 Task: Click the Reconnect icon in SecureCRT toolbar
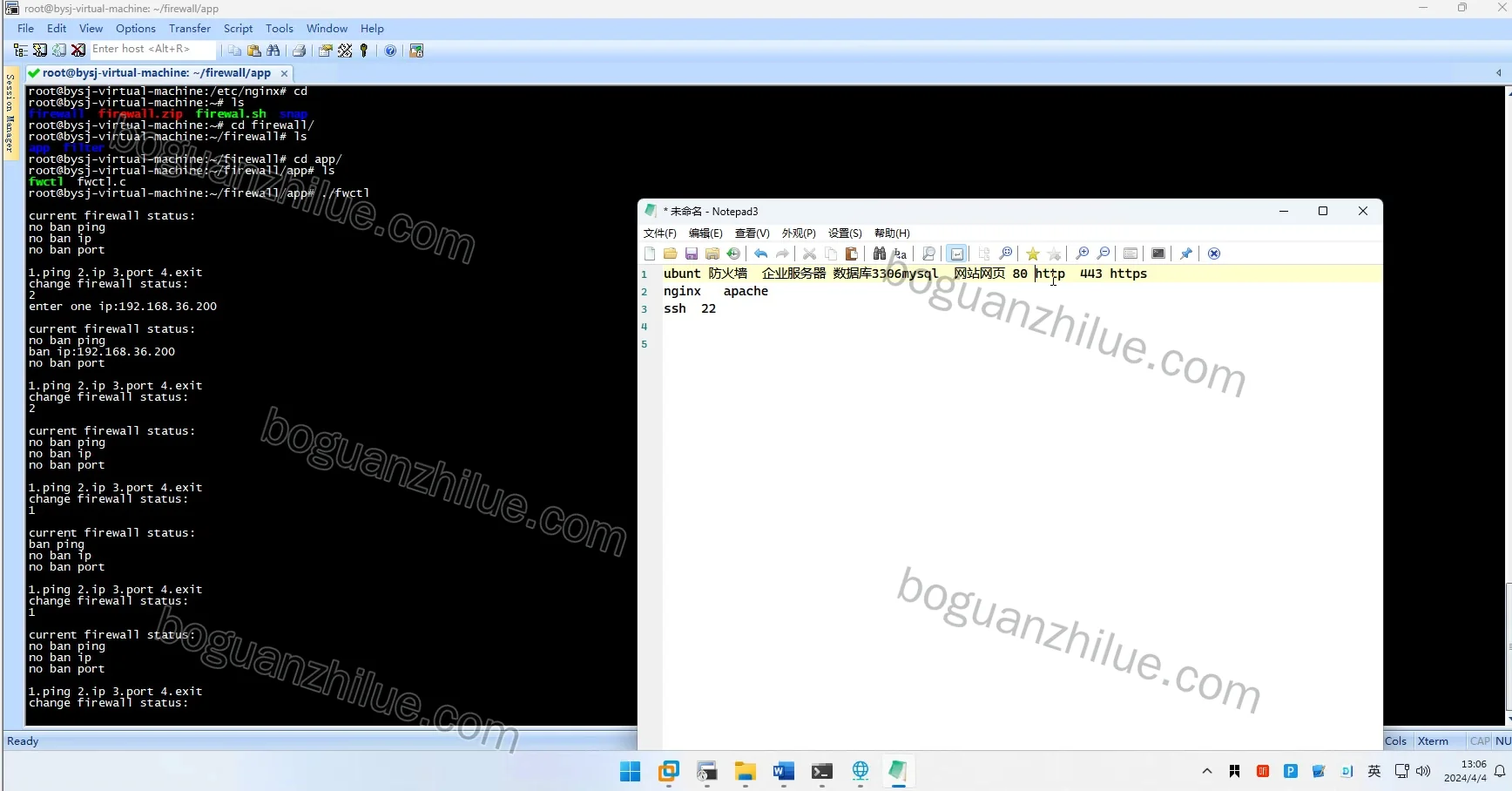coord(59,51)
